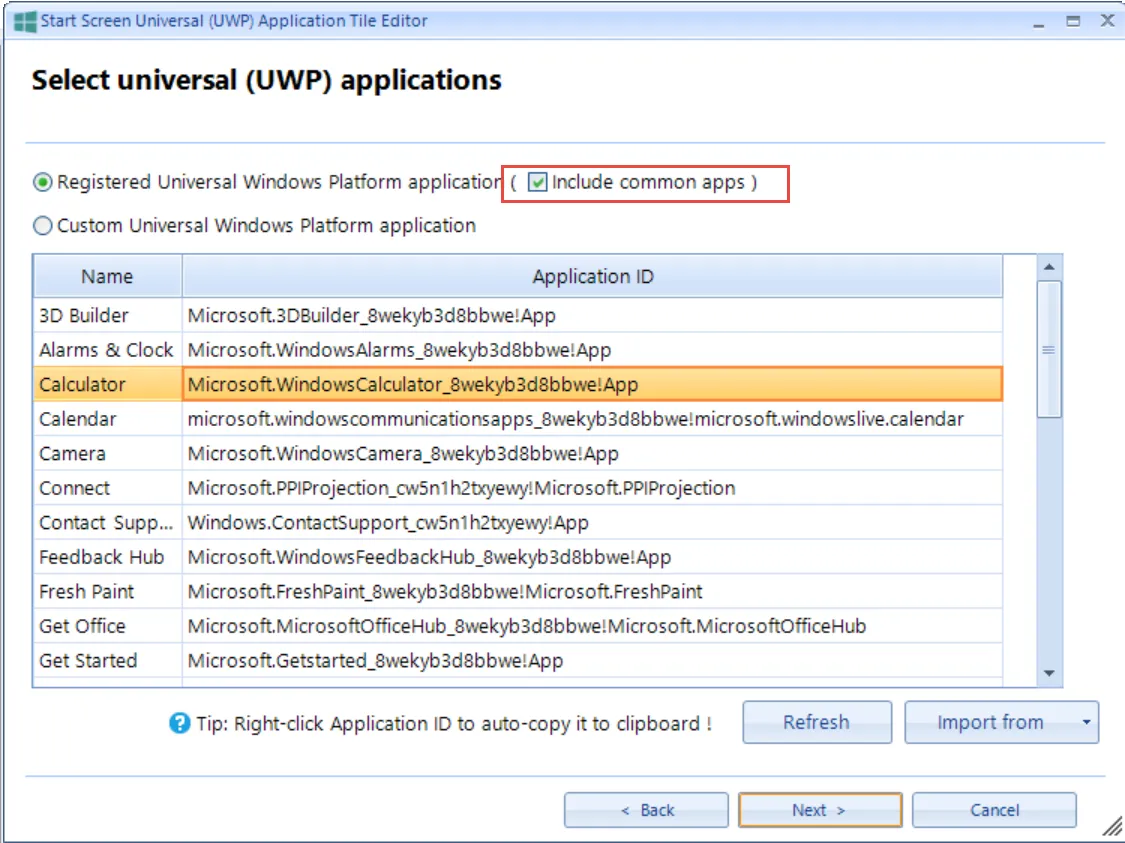Click the windowslive.calendar Application ID cell
The width and height of the screenshot is (1125, 843).
coord(593,419)
